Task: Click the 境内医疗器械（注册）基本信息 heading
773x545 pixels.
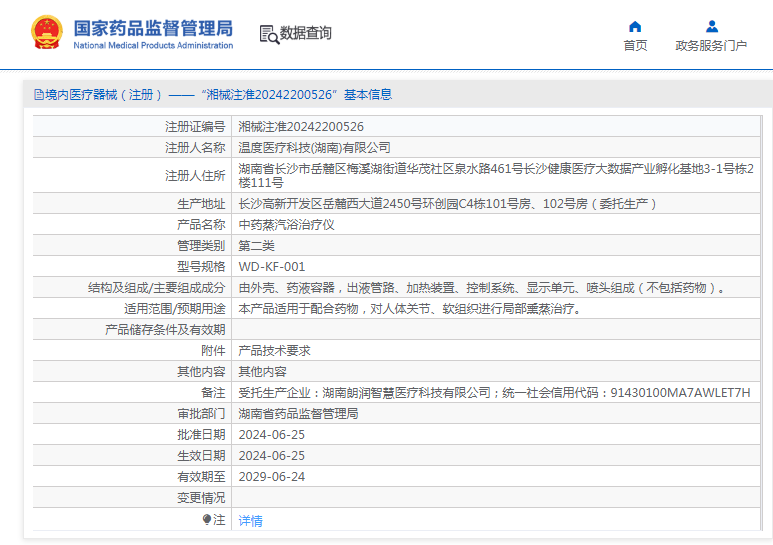Action: [213, 95]
